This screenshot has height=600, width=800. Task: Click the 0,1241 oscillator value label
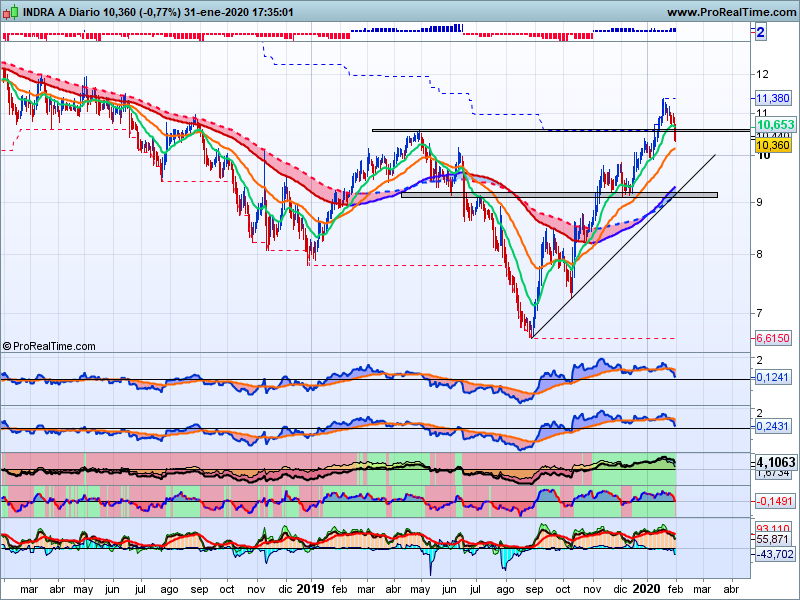(772, 377)
